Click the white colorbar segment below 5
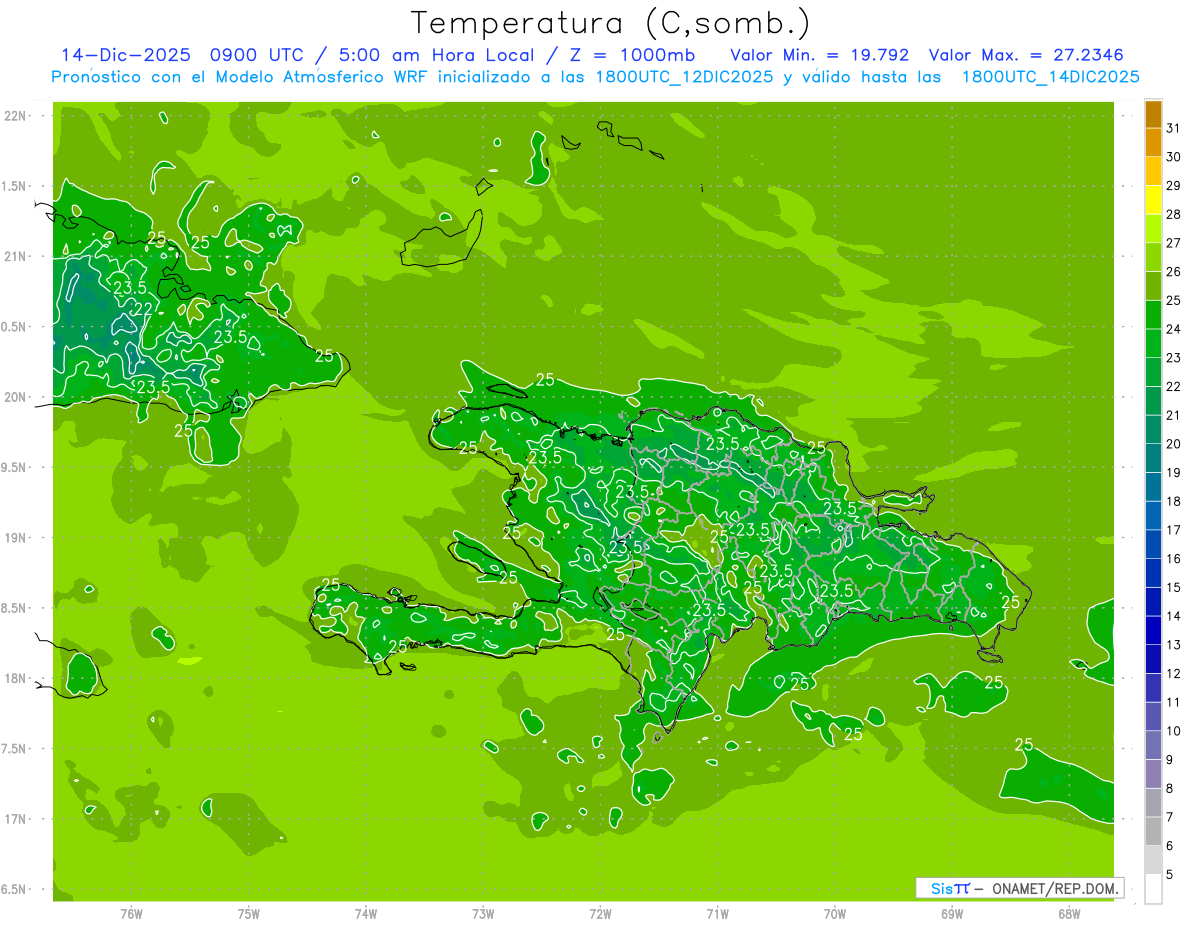This screenshot has width=1200, height=927. [1153, 888]
